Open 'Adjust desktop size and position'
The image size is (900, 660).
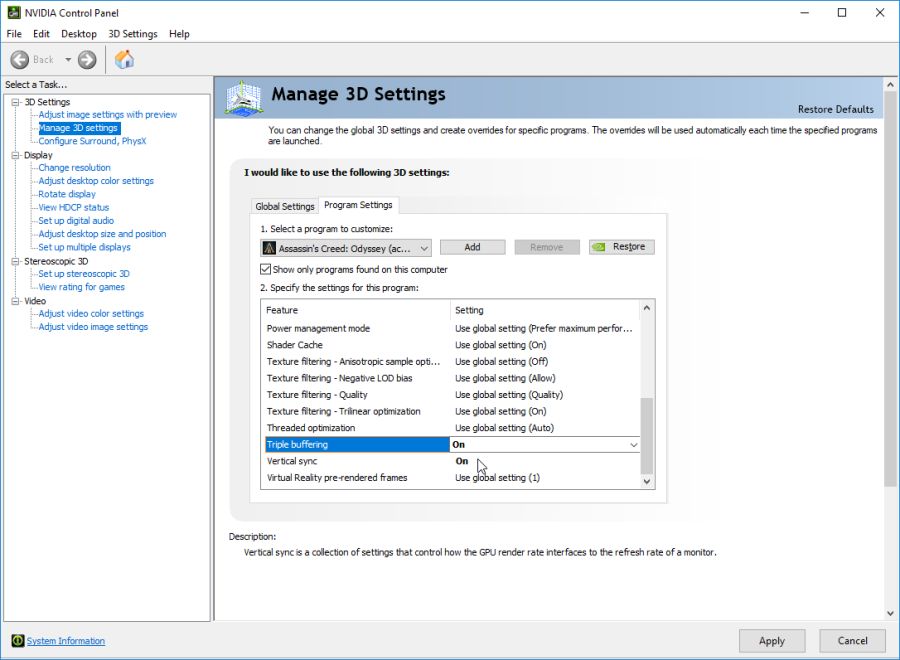click(102, 234)
